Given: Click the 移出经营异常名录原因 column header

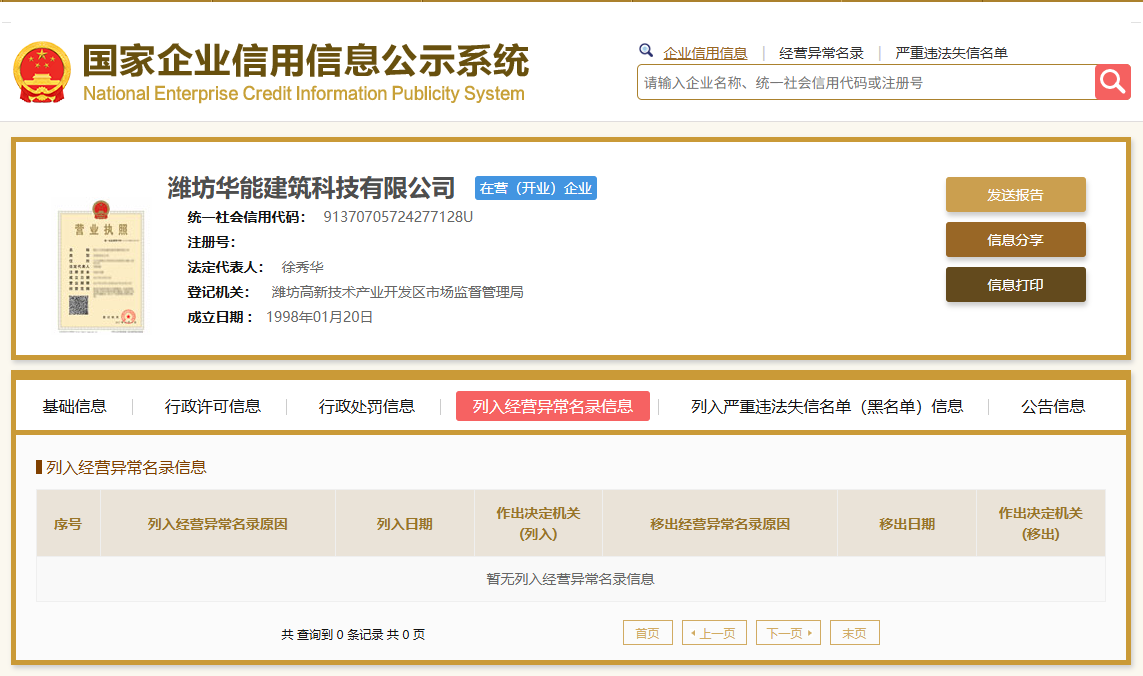Looking at the screenshot, I should tap(719, 524).
